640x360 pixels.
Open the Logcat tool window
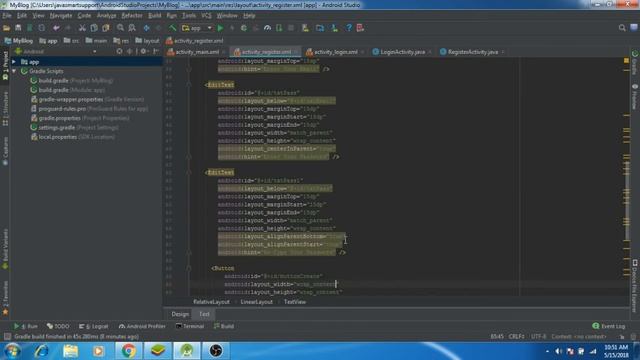click(x=94, y=326)
